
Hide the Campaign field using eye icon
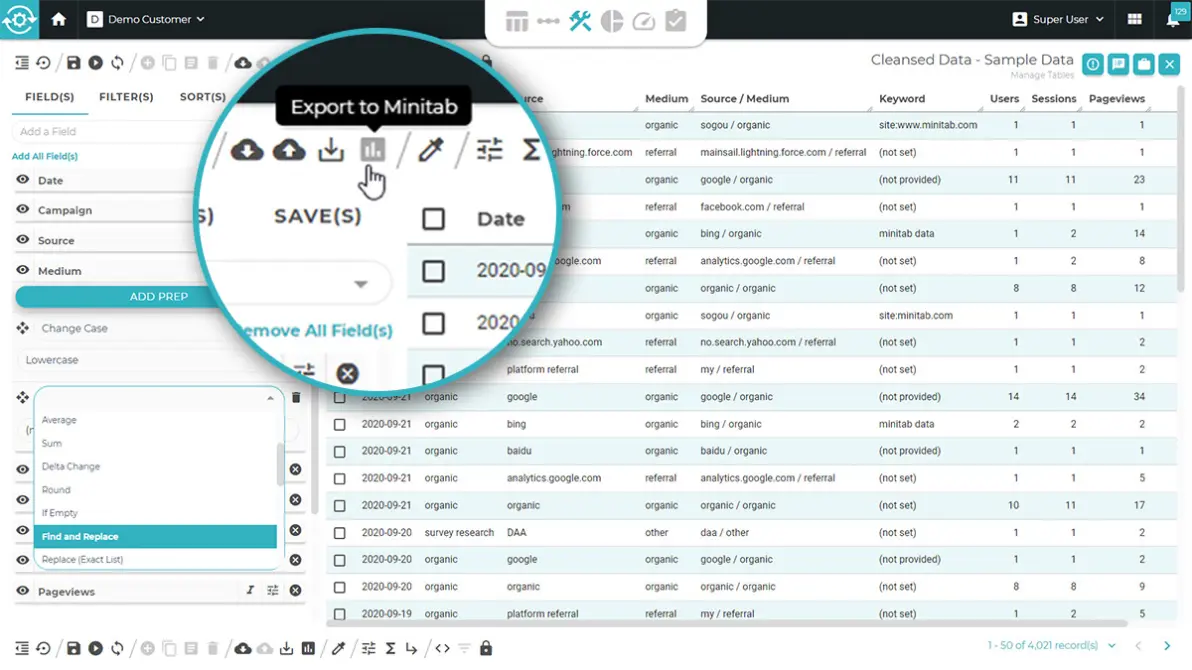[x=22, y=210]
